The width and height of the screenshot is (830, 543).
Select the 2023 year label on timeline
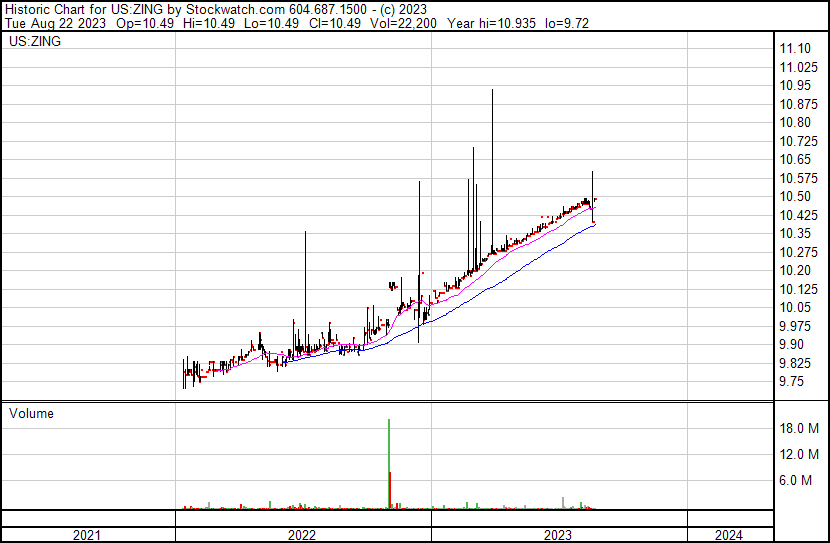coord(558,535)
